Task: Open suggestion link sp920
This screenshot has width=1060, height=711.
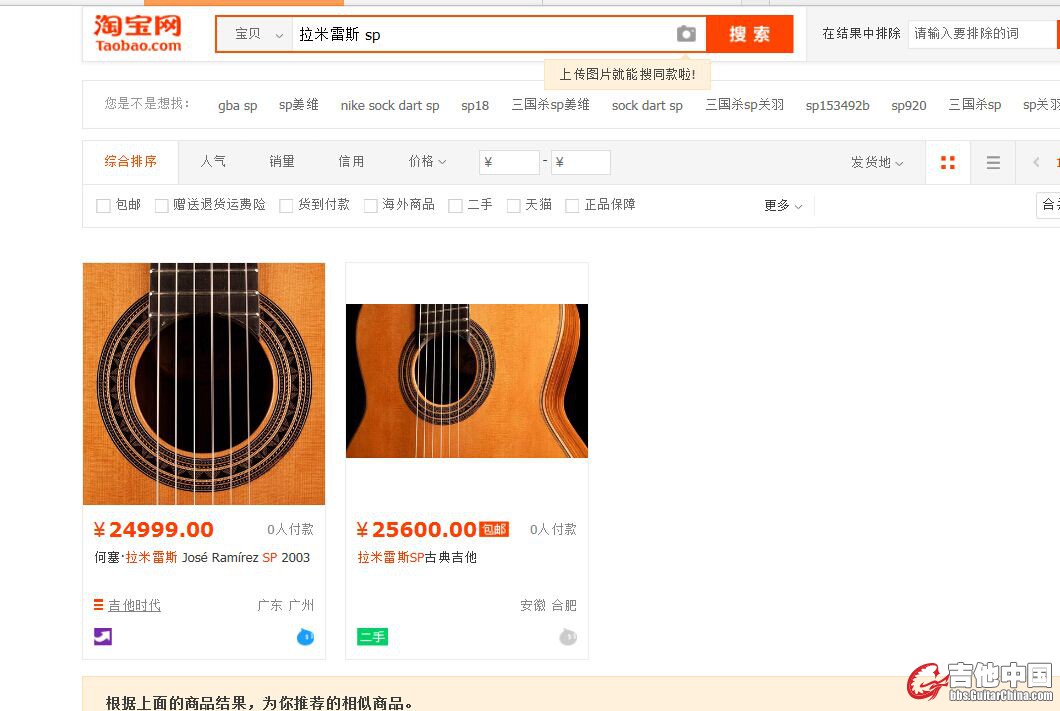Action: (x=909, y=105)
